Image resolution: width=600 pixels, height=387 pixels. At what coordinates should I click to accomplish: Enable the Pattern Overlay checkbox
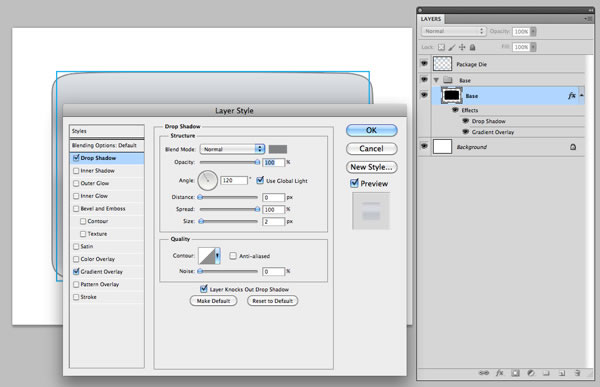(x=76, y=284)
